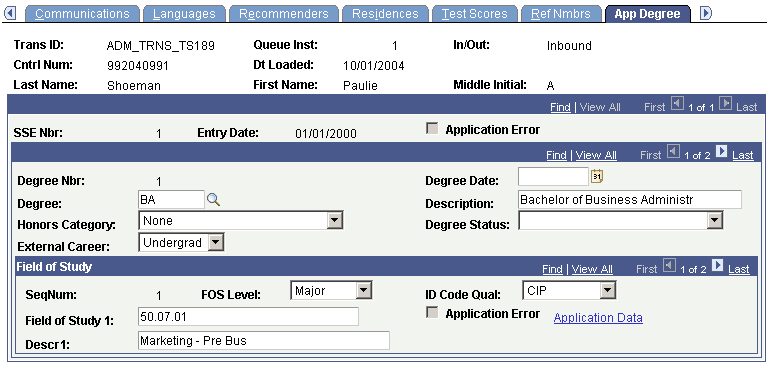Switch to the Ref Nmbrs tab
This screenshot has height=371, width=772.
561,13
